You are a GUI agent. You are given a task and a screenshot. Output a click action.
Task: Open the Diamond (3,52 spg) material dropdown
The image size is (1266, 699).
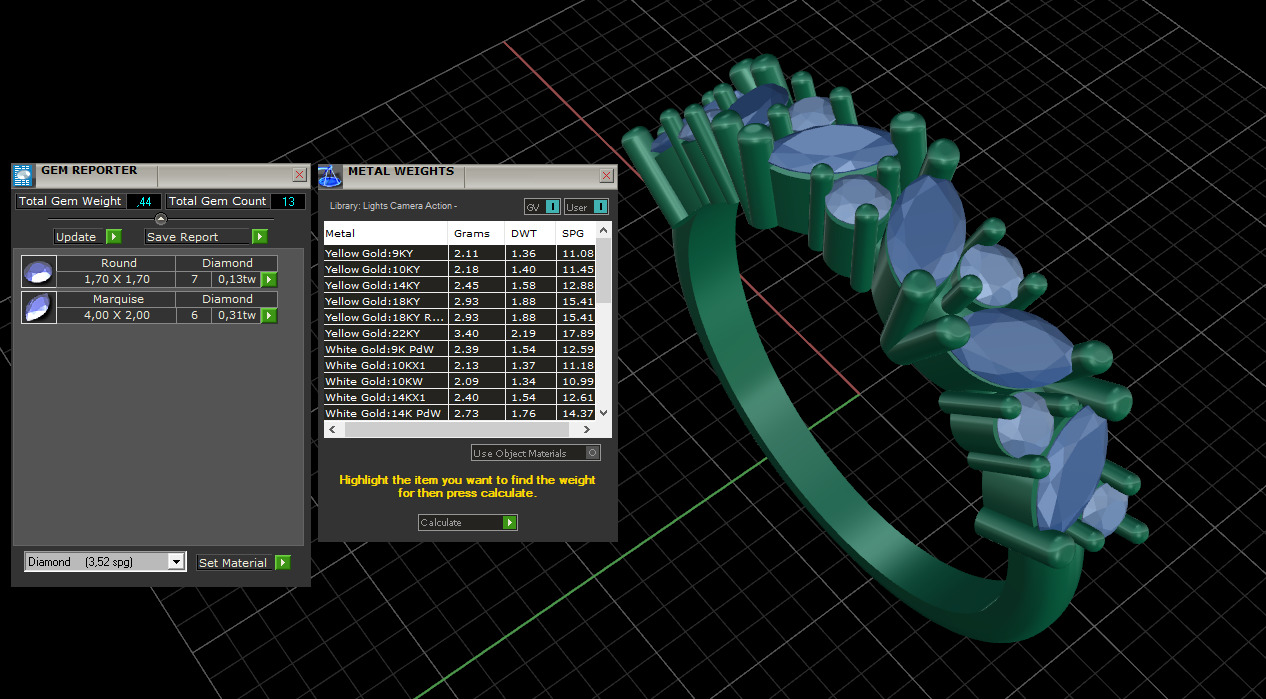(105, 562)
